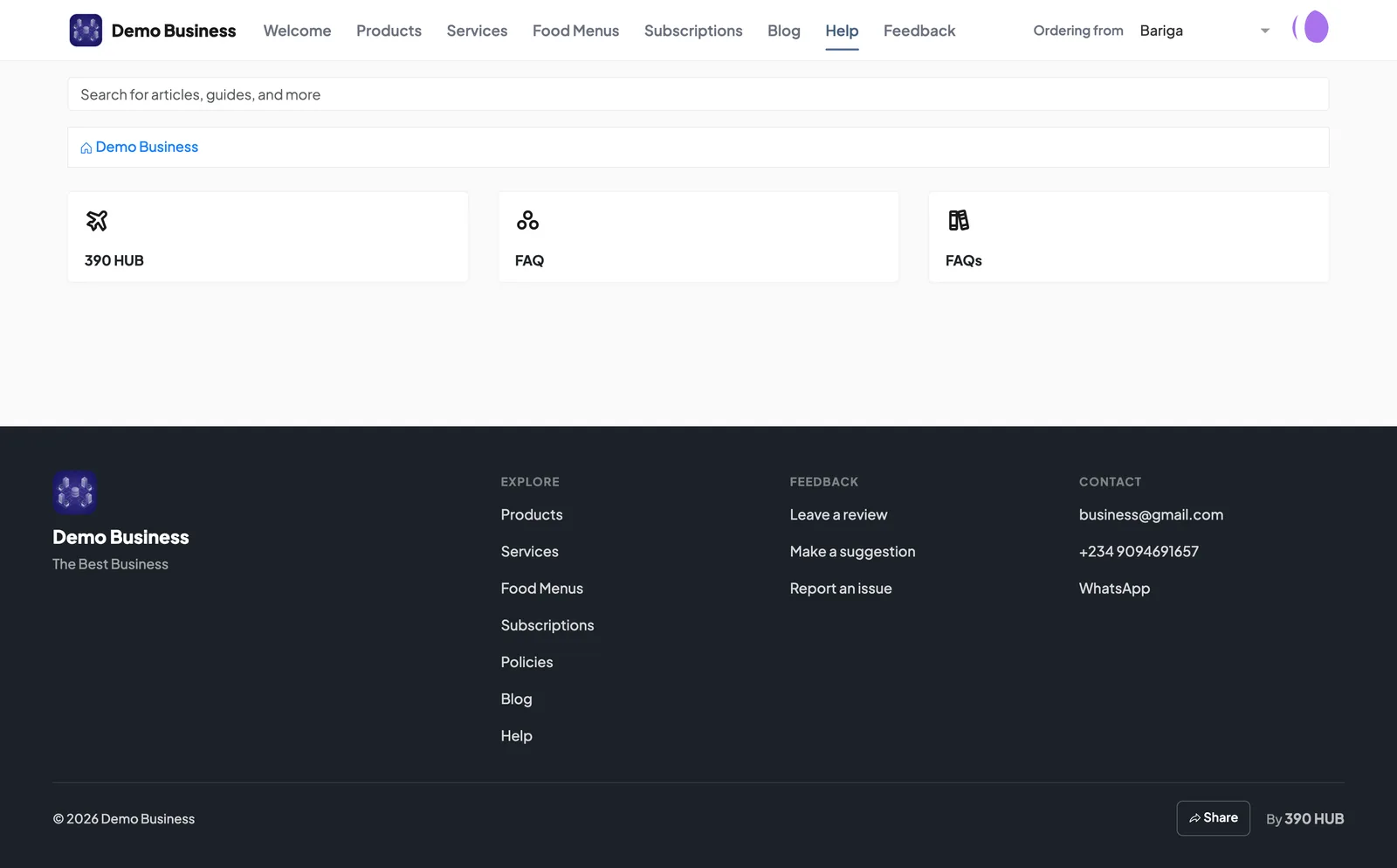Click the articles search field
Image resolution: width=1397 pixels, height=868 pixels.
coord(698,94)
